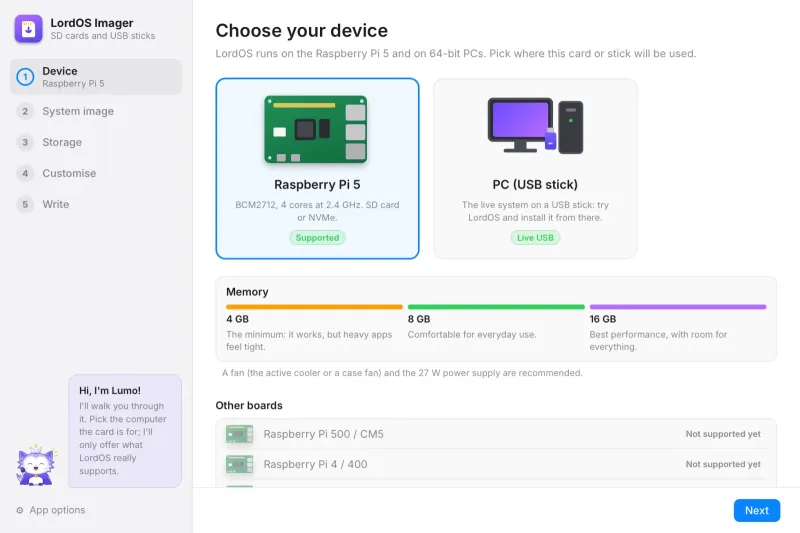
Task: Click the Raspberry Pi 500 / CM5 board icon
Action: pos(239,434)
